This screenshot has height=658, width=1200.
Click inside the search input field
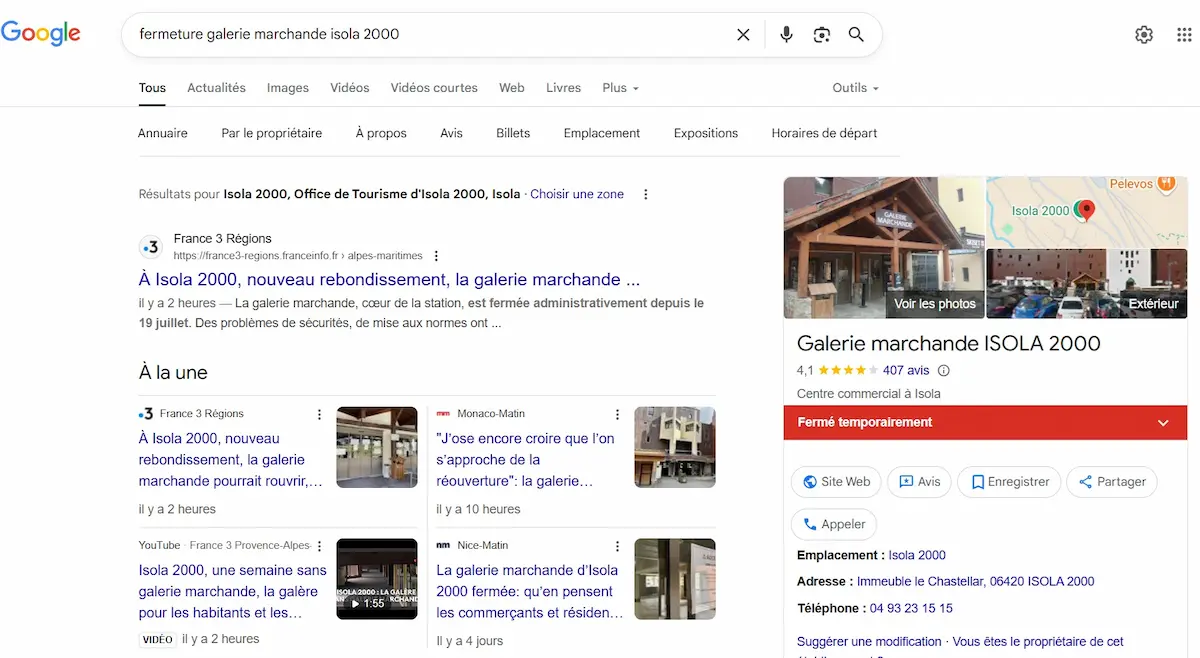pos(430,35)
